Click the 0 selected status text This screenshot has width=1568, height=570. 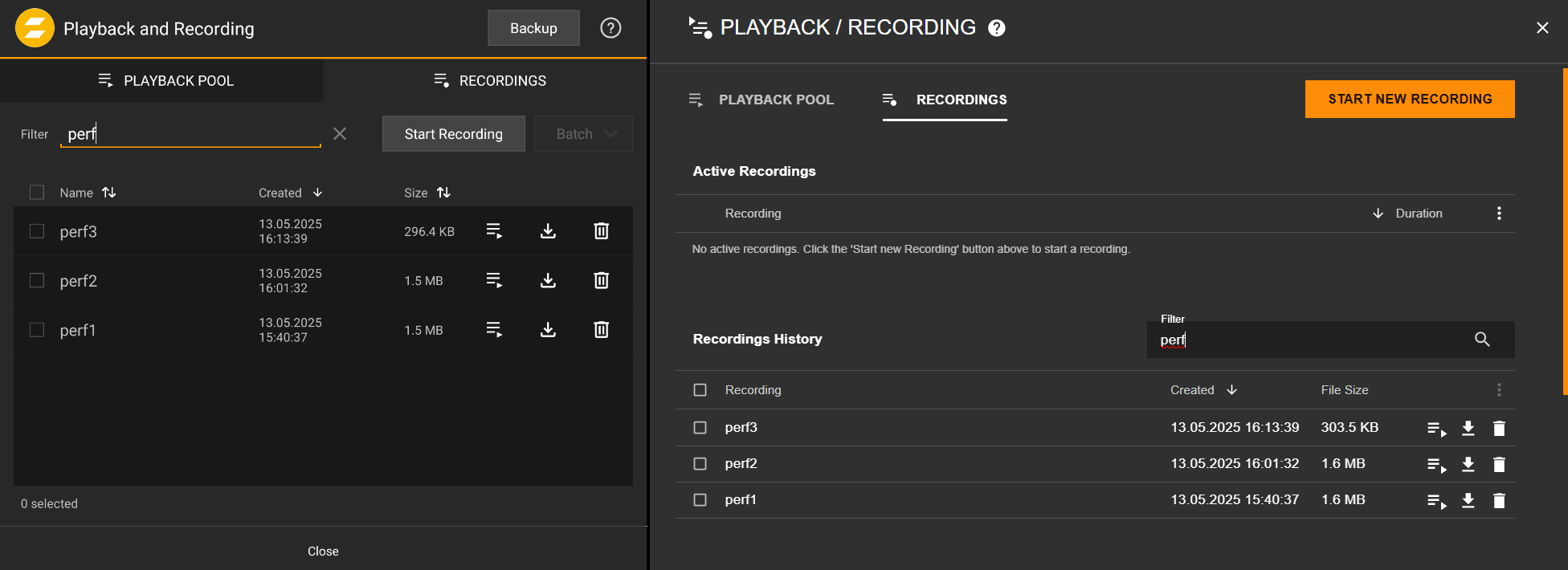click(49, 503)
